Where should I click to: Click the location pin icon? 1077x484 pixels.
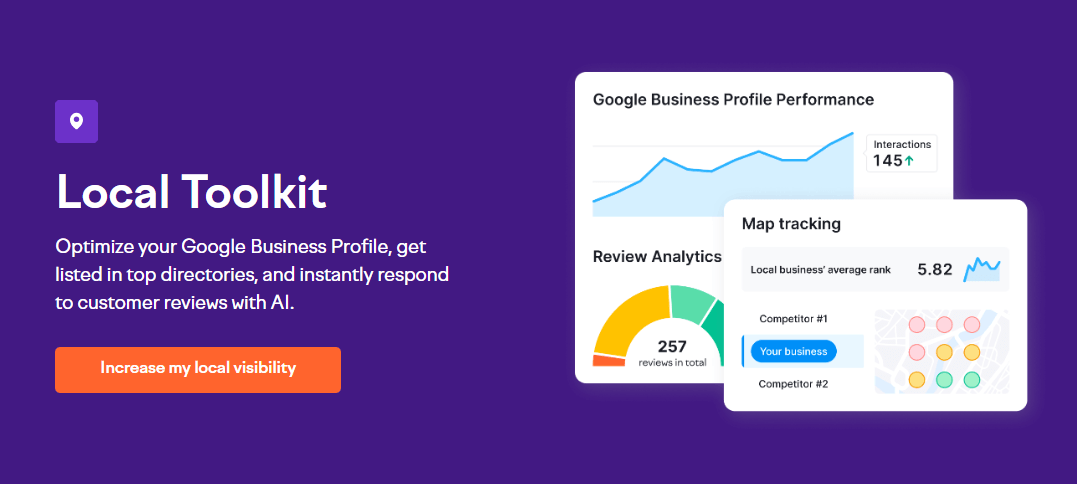click(76, 122)
